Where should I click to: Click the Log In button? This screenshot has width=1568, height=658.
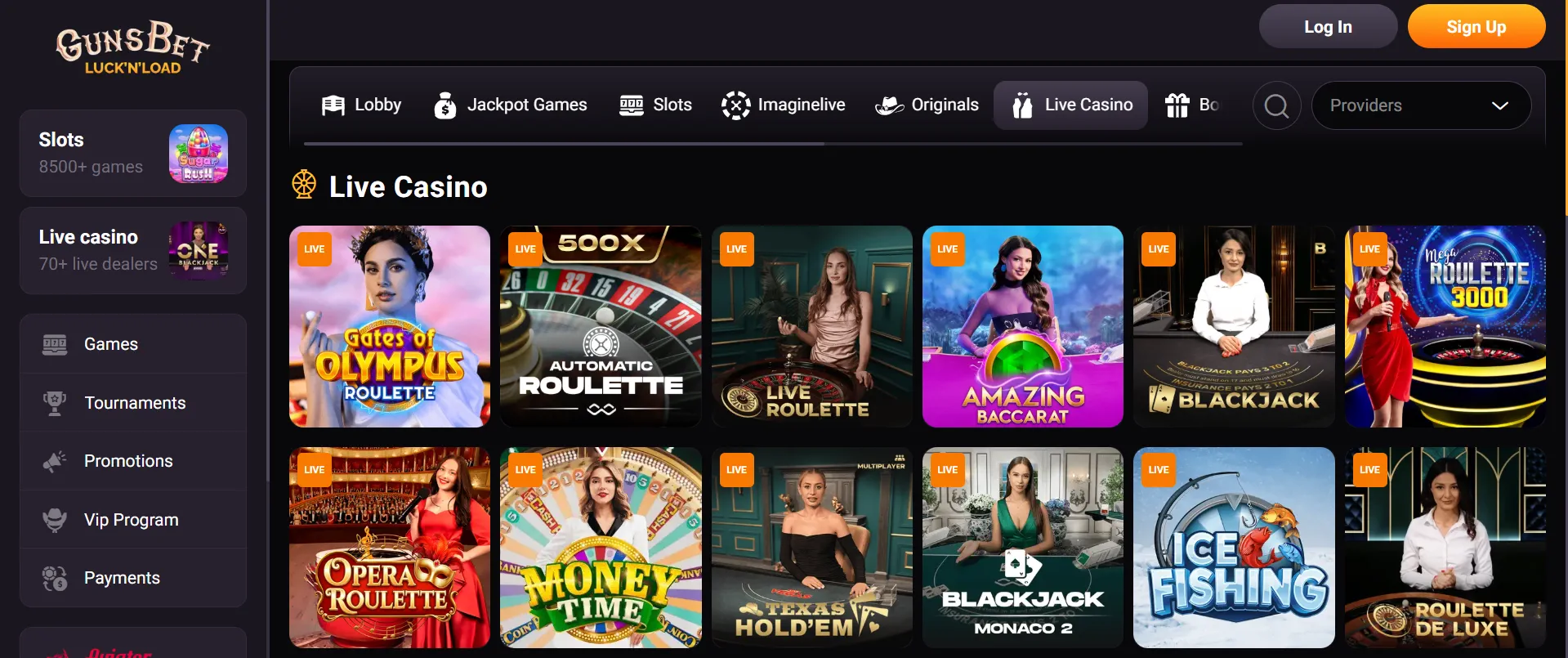(1328, 27)
